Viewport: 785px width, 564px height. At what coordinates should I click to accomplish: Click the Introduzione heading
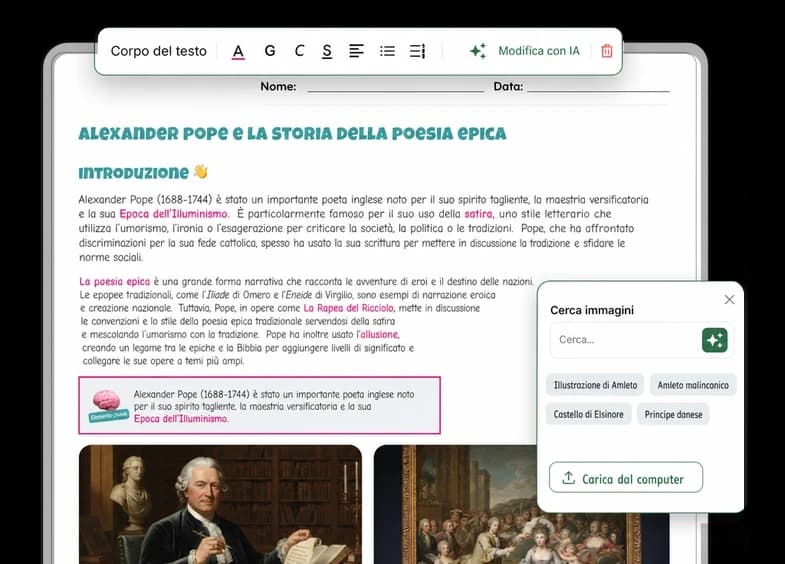pyautogui.click(x=133, y=173)
